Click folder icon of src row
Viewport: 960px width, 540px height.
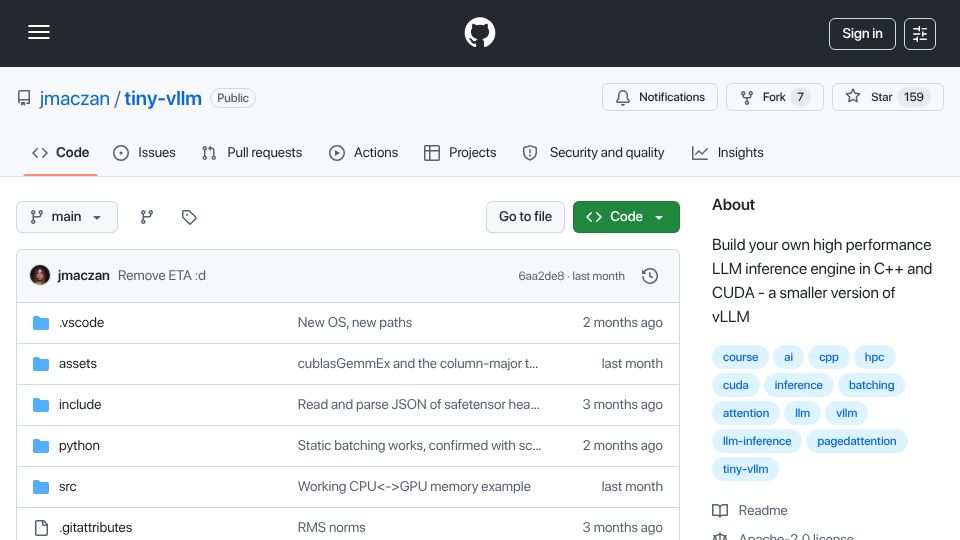pos(41,487)
